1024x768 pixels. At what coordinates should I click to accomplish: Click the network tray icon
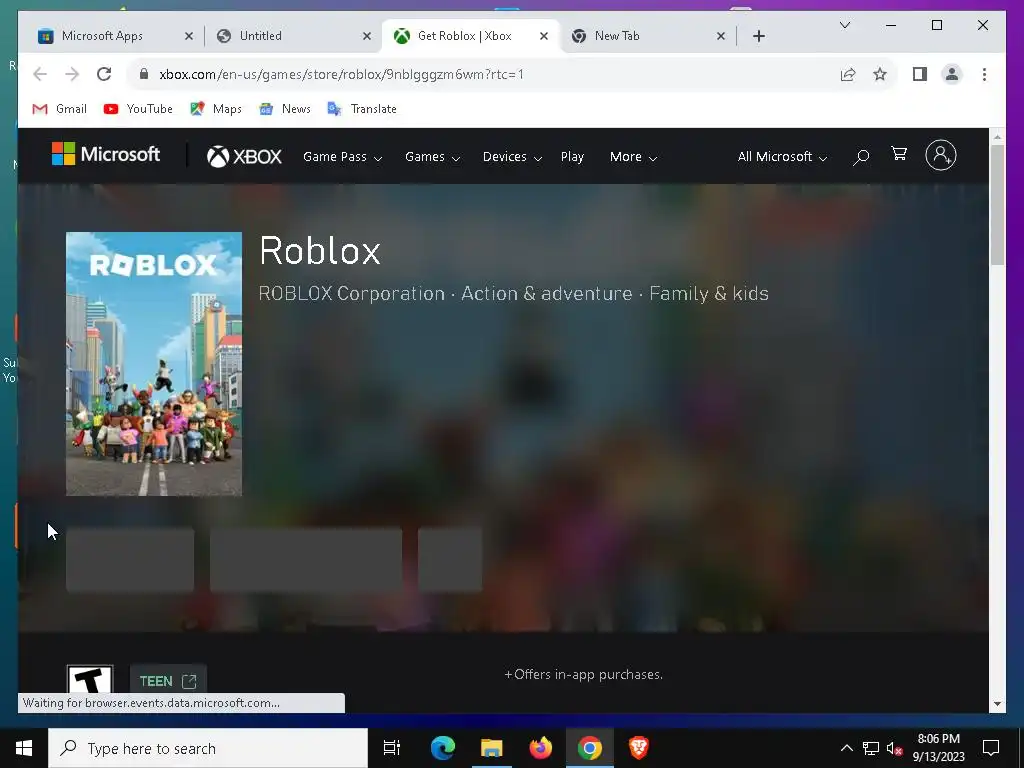click(x=871, y=748)
